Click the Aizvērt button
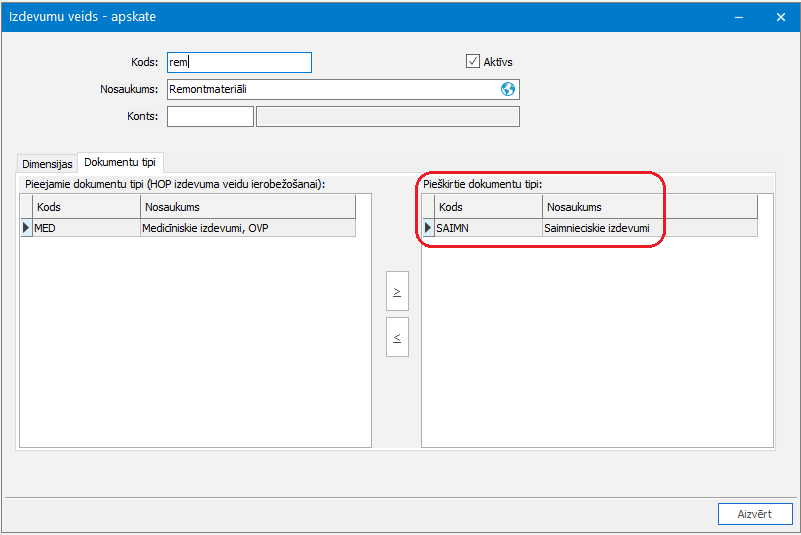The image size is (801, 535). (755, 514)
